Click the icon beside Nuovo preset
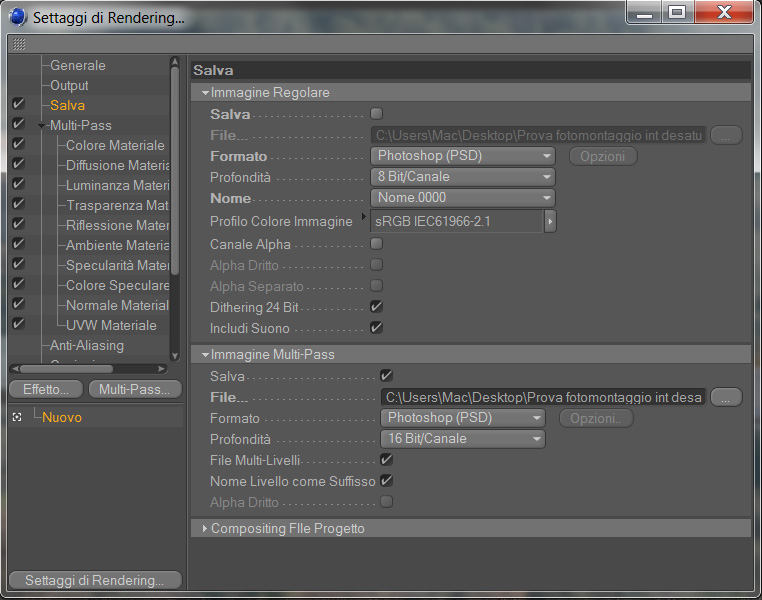Screen dimensions: 762x600 17,417
